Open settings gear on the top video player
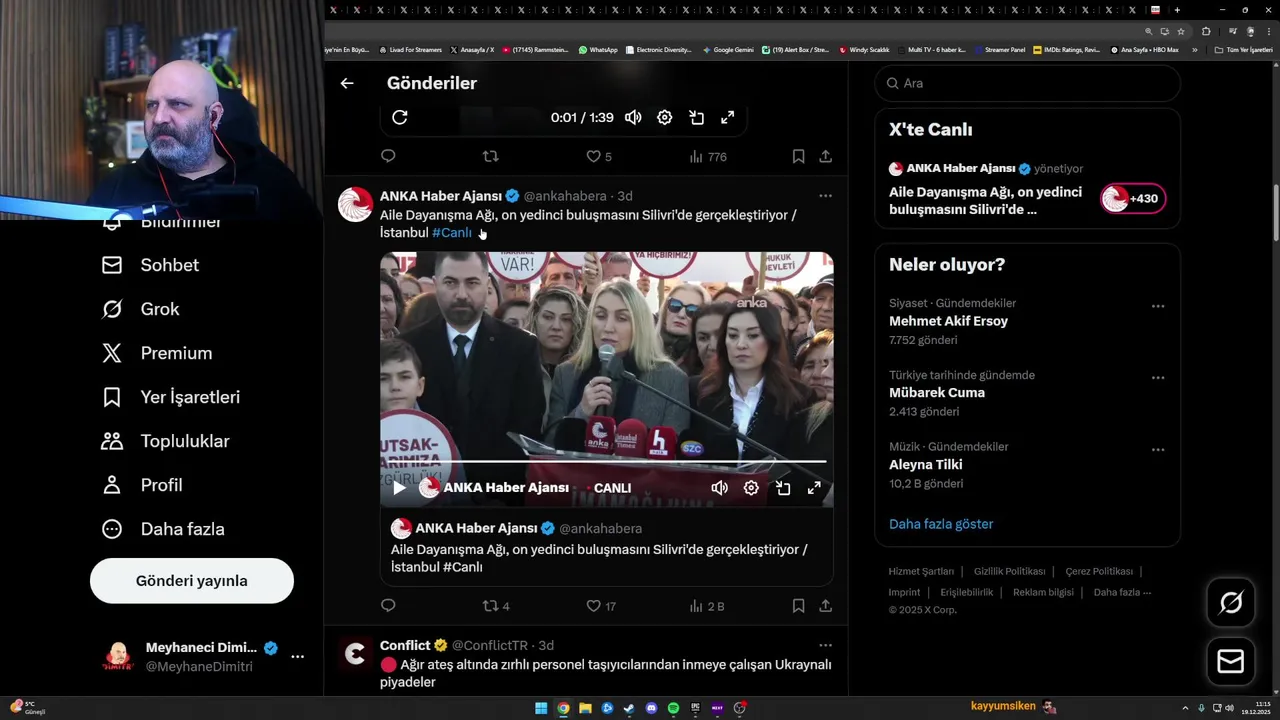Image resolution: width=1280 pixels, height=720 pixels. 665,117
